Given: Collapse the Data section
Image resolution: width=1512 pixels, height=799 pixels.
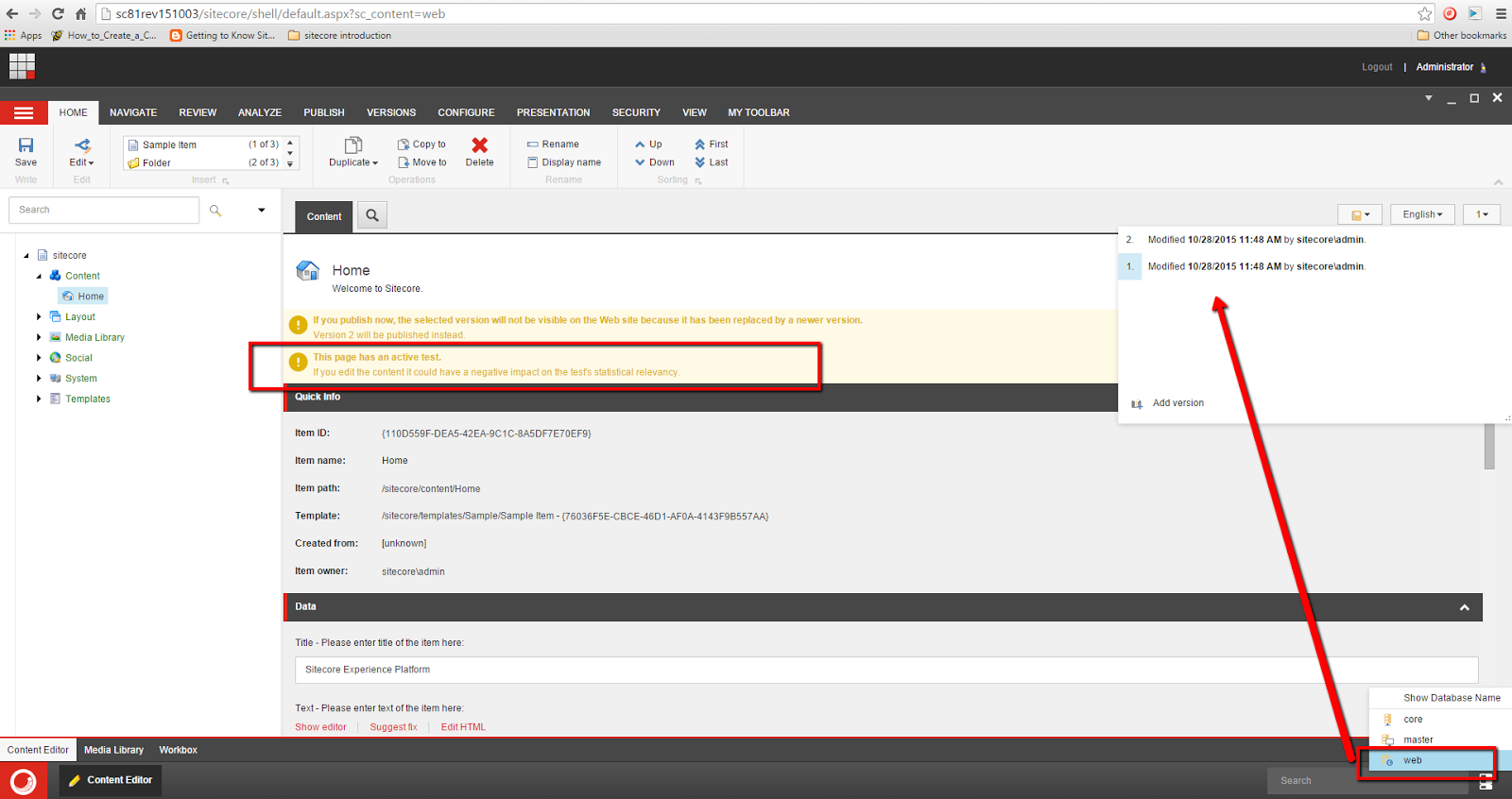Looking at the screenshot, I should [1465, 607].
